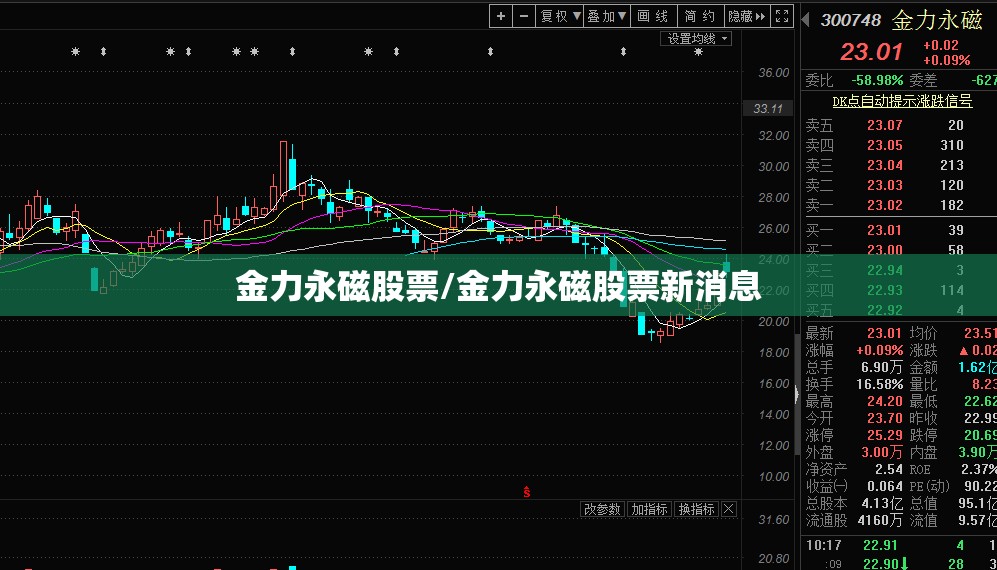Select the 买一 bid row at 23.01
This screenshot has width=997, height=570.
click(x=898, y=230)
